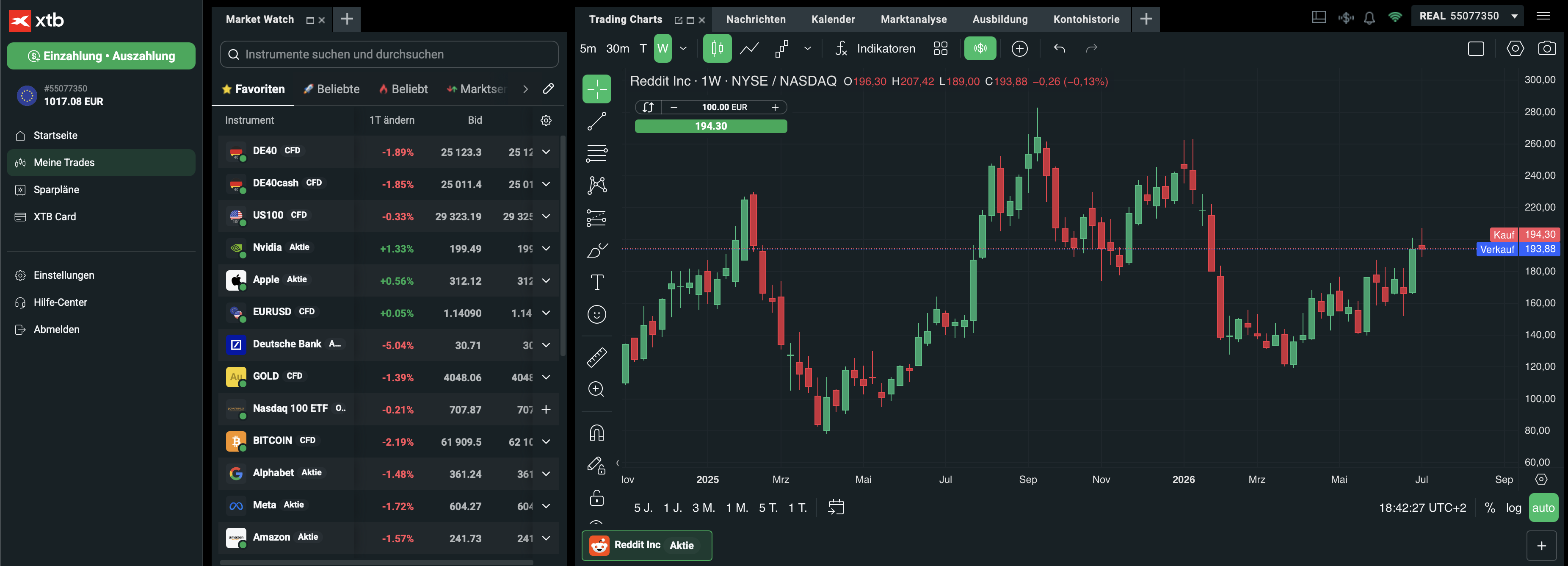The height and width of the screenshot is (566, 1568).
Task: Show more watchlist tabs chevron
Action: point(525,89)
